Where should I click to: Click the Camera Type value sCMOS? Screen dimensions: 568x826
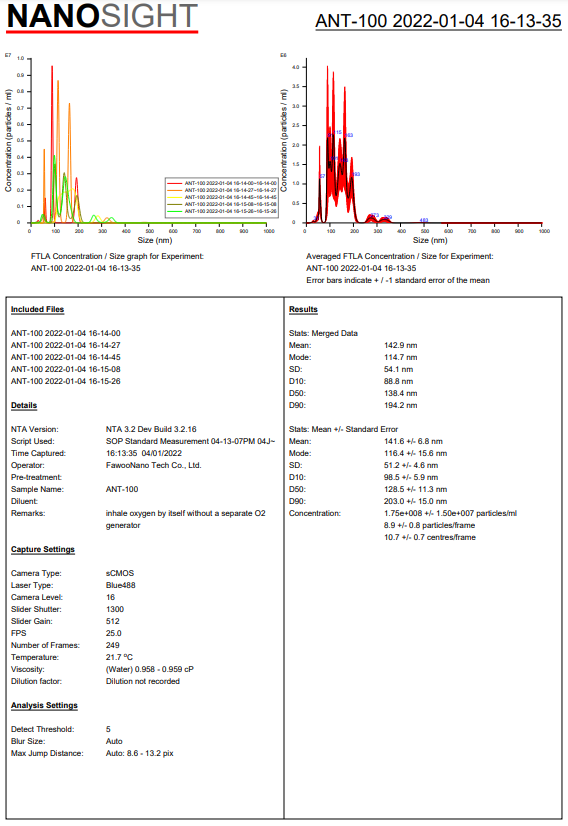tap(120, 573)
